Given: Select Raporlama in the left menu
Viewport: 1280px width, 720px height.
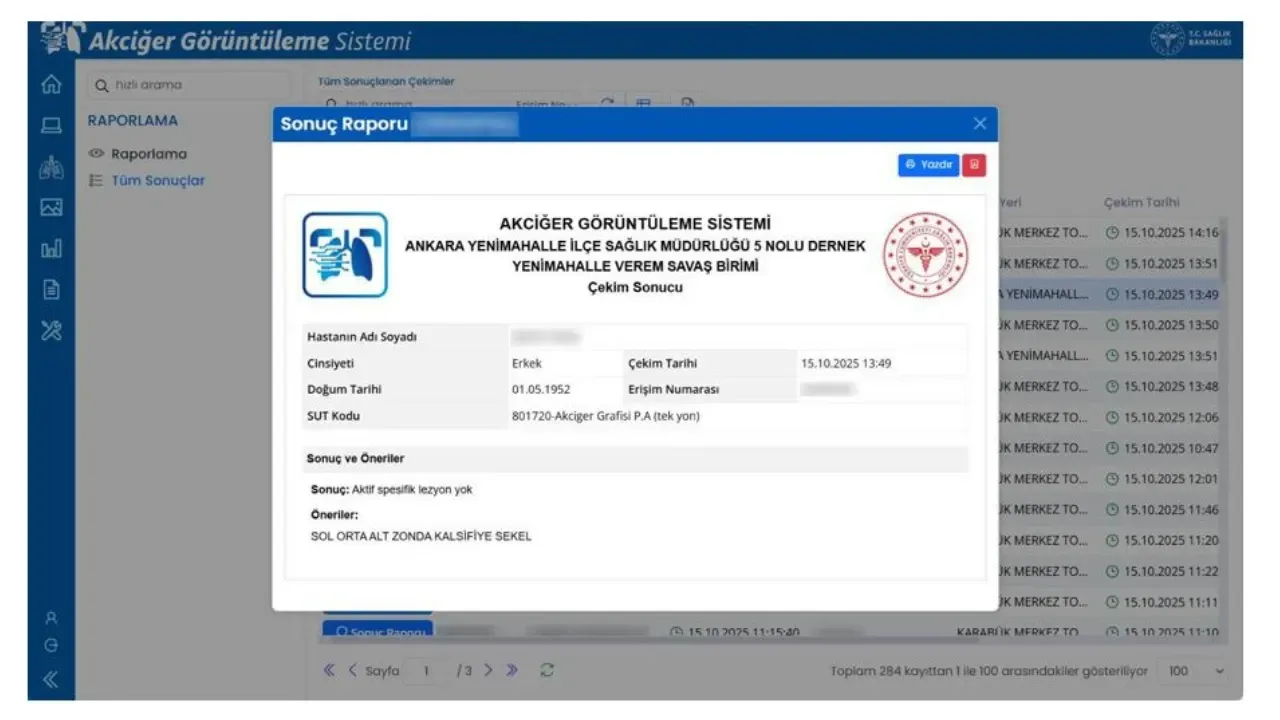Looking at the screenshot, I should click(148, 154).
